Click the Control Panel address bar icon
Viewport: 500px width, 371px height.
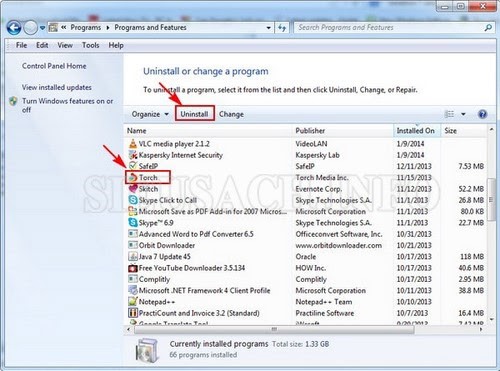pos(53,28)
